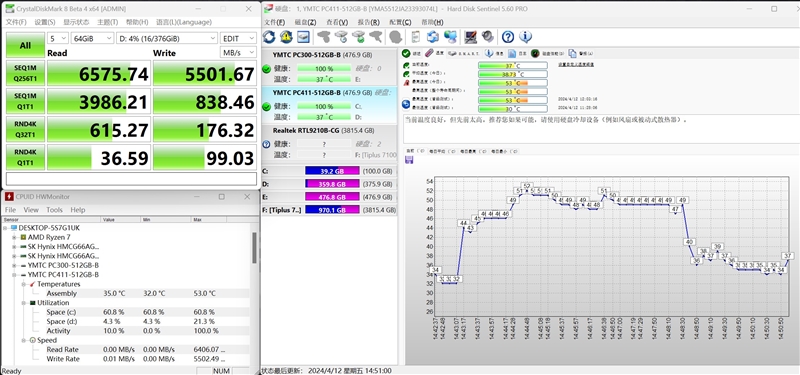This screenshot has height=375, width=800.
Task: Open the 主题(T) menu in CrystalDiskMark
Action: pyautogui.click(x=108, y=22)
